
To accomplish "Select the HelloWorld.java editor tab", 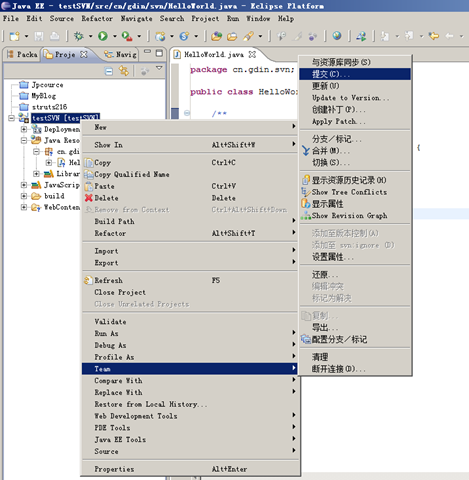I will click(214, 54).
